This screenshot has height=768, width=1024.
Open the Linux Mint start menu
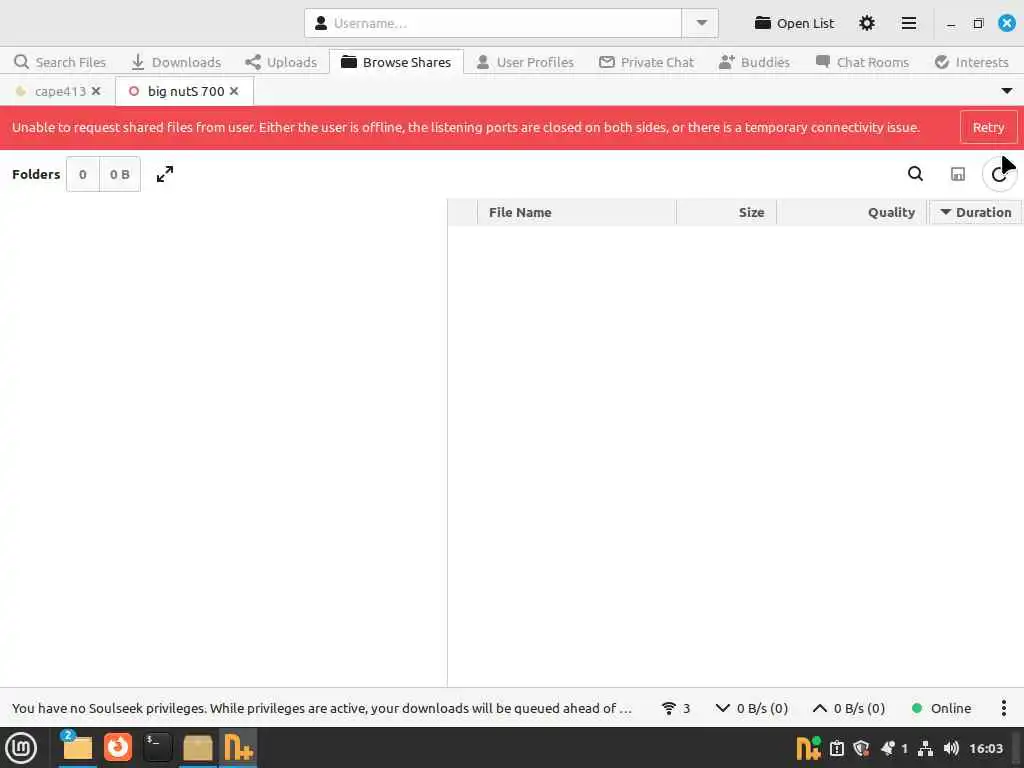click(21, 748)
